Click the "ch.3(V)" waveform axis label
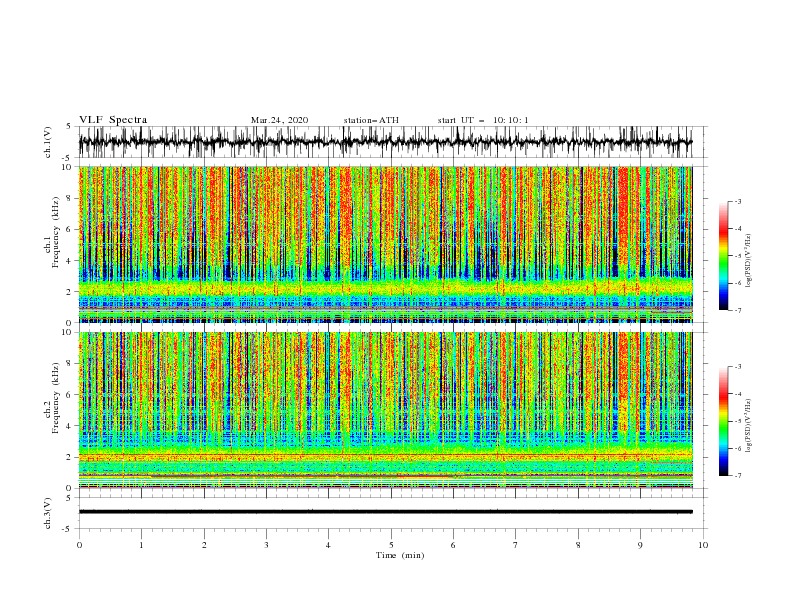The height and width of the screenshot is (612, 792). click(x=48, y=513)
